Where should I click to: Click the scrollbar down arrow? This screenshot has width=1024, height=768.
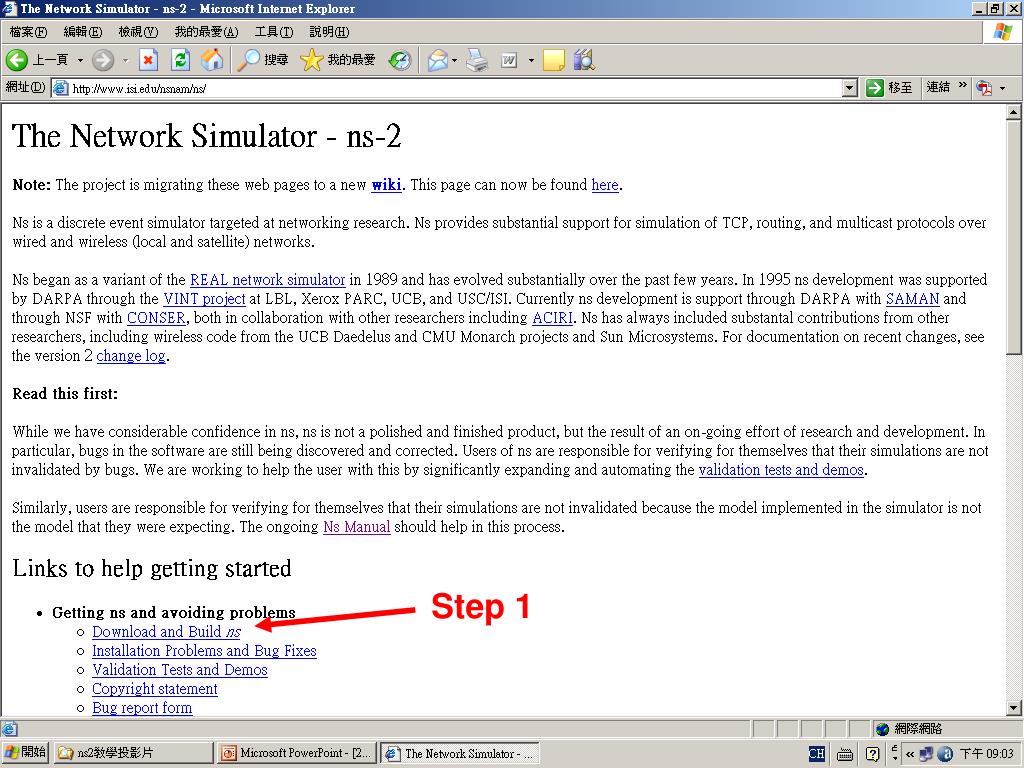point(1014,708)
